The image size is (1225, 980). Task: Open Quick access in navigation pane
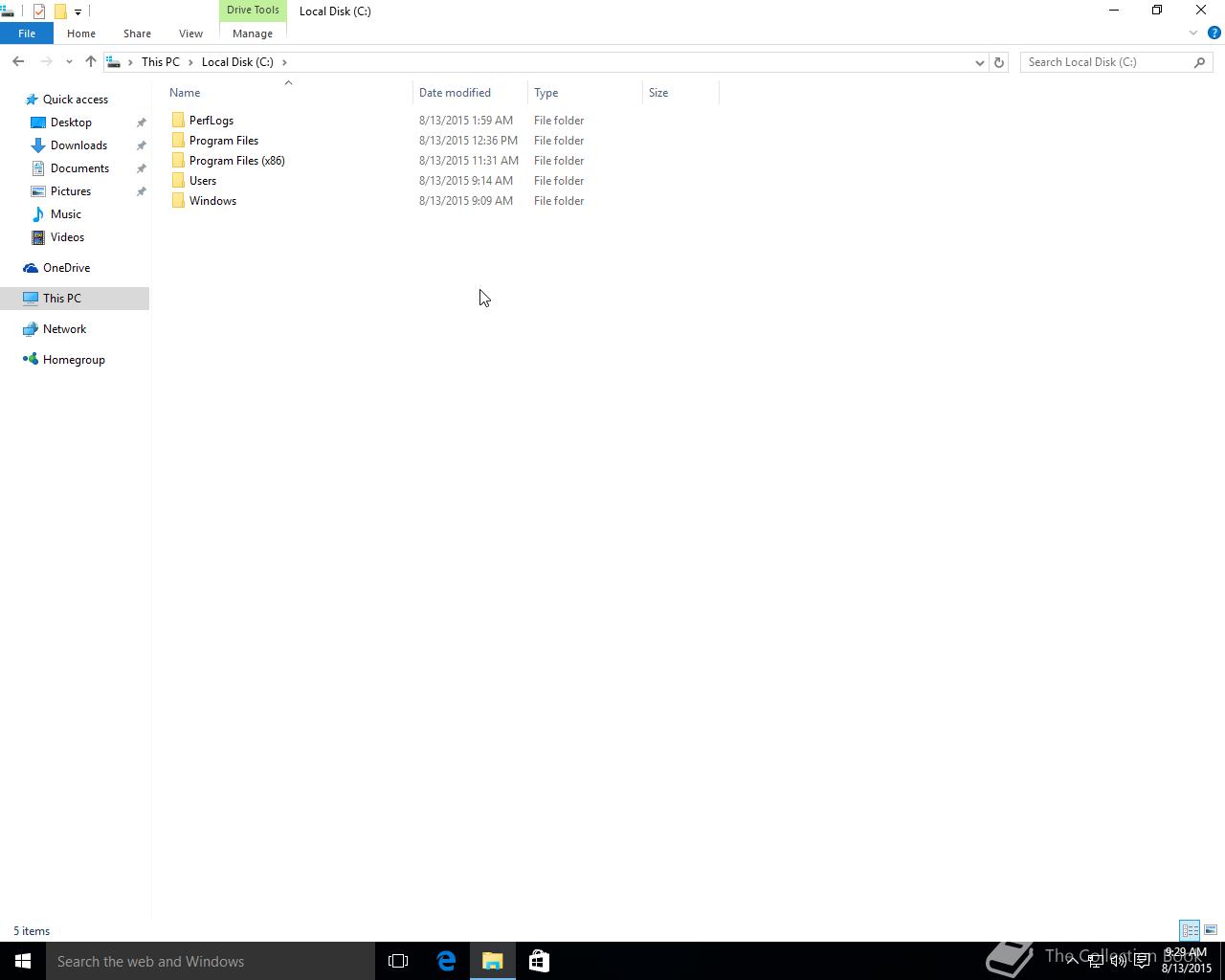(76, 100)
